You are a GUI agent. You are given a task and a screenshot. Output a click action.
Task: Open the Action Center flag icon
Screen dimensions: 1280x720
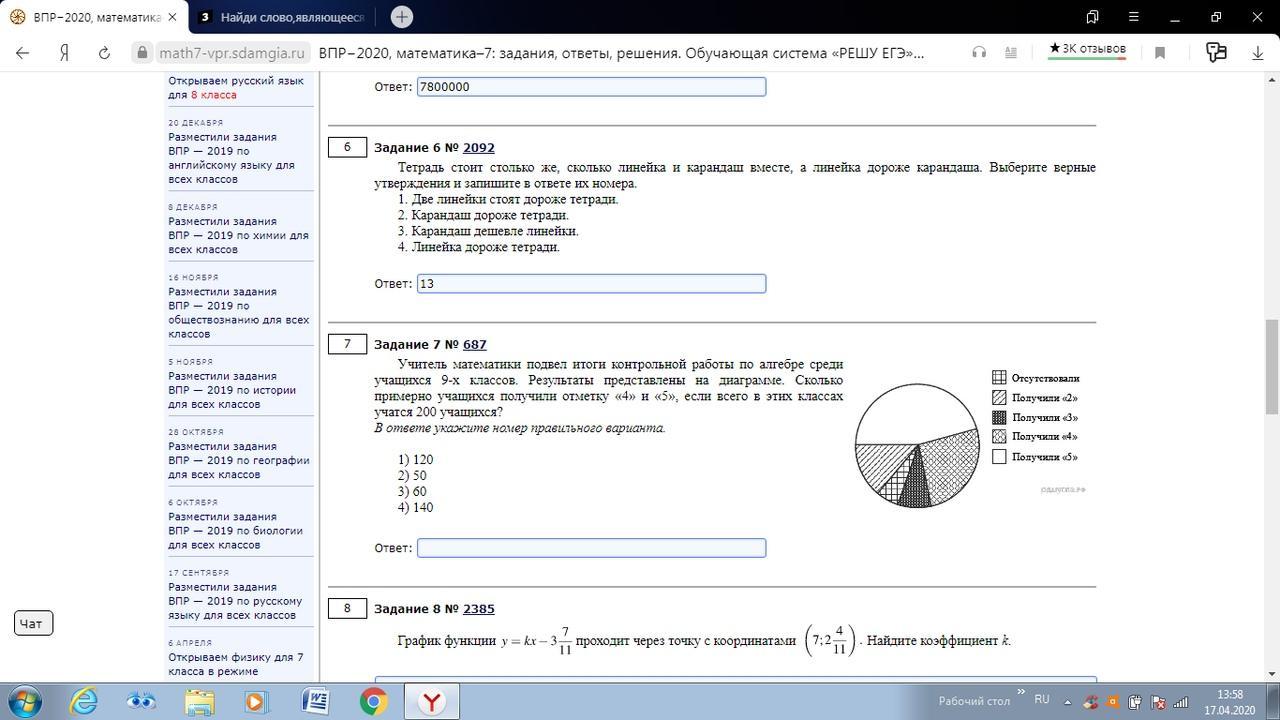(1158, 702)
